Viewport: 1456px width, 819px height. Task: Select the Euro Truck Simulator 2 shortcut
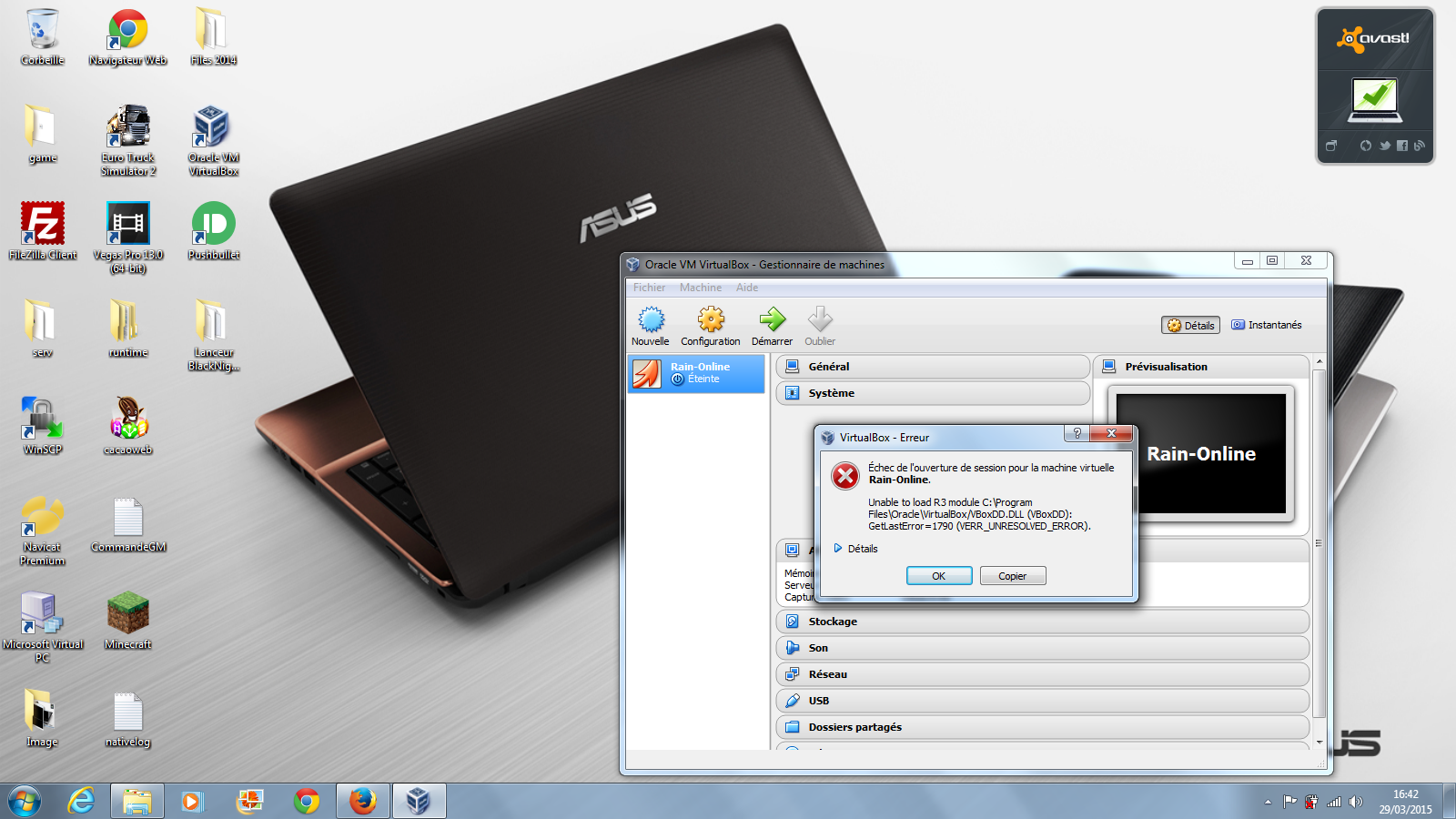[128, 141]
